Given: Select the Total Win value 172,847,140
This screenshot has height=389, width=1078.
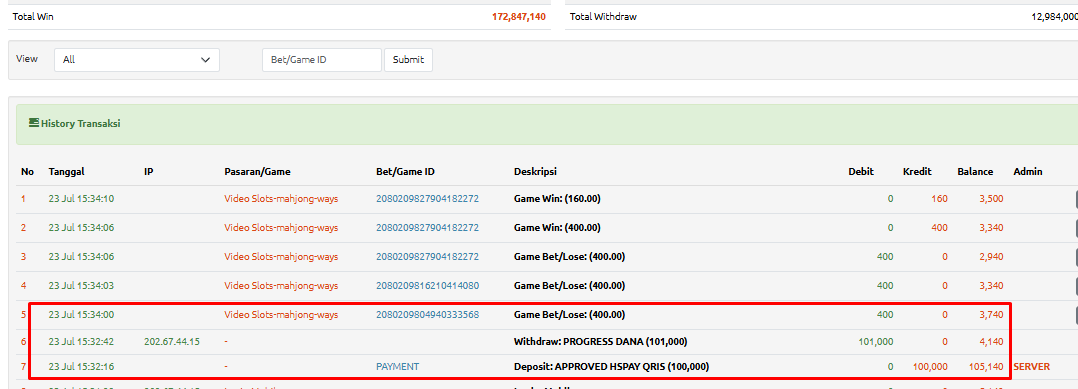Looking at the screenshot, I should click(x=519, y=16).
